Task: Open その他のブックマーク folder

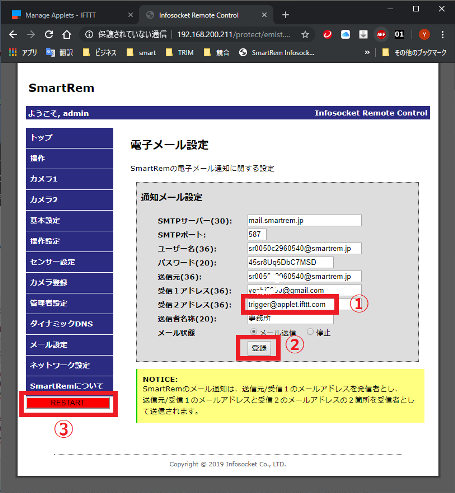Action: (x=414, y=52)
